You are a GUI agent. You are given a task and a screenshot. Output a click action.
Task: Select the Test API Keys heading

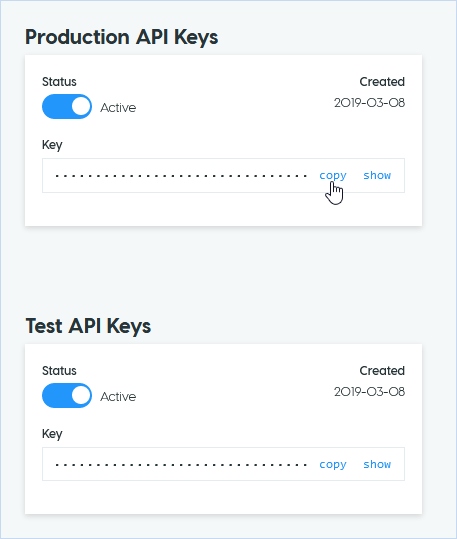pos(88,326)
